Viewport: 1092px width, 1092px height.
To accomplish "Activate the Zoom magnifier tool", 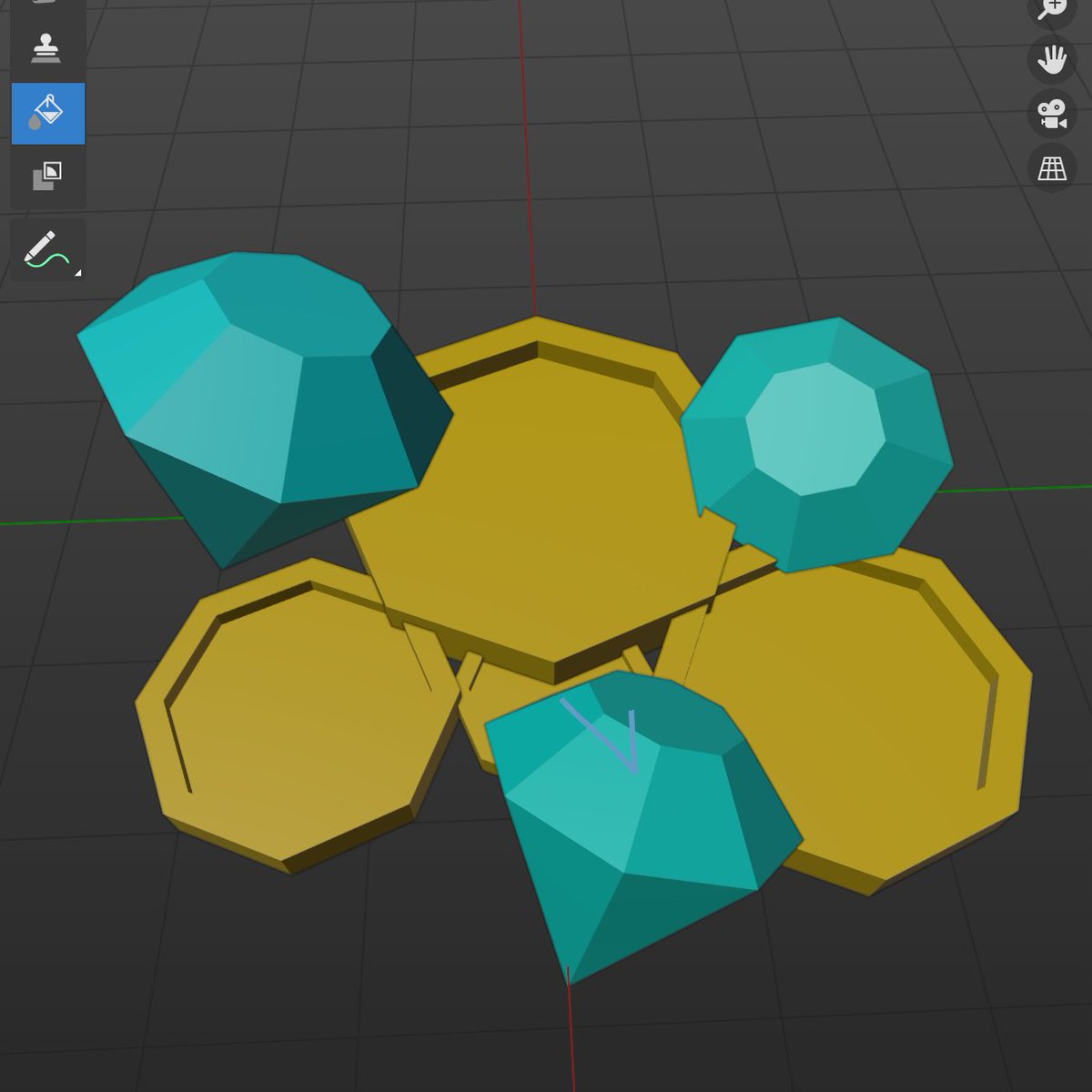I will point(1051,8).
